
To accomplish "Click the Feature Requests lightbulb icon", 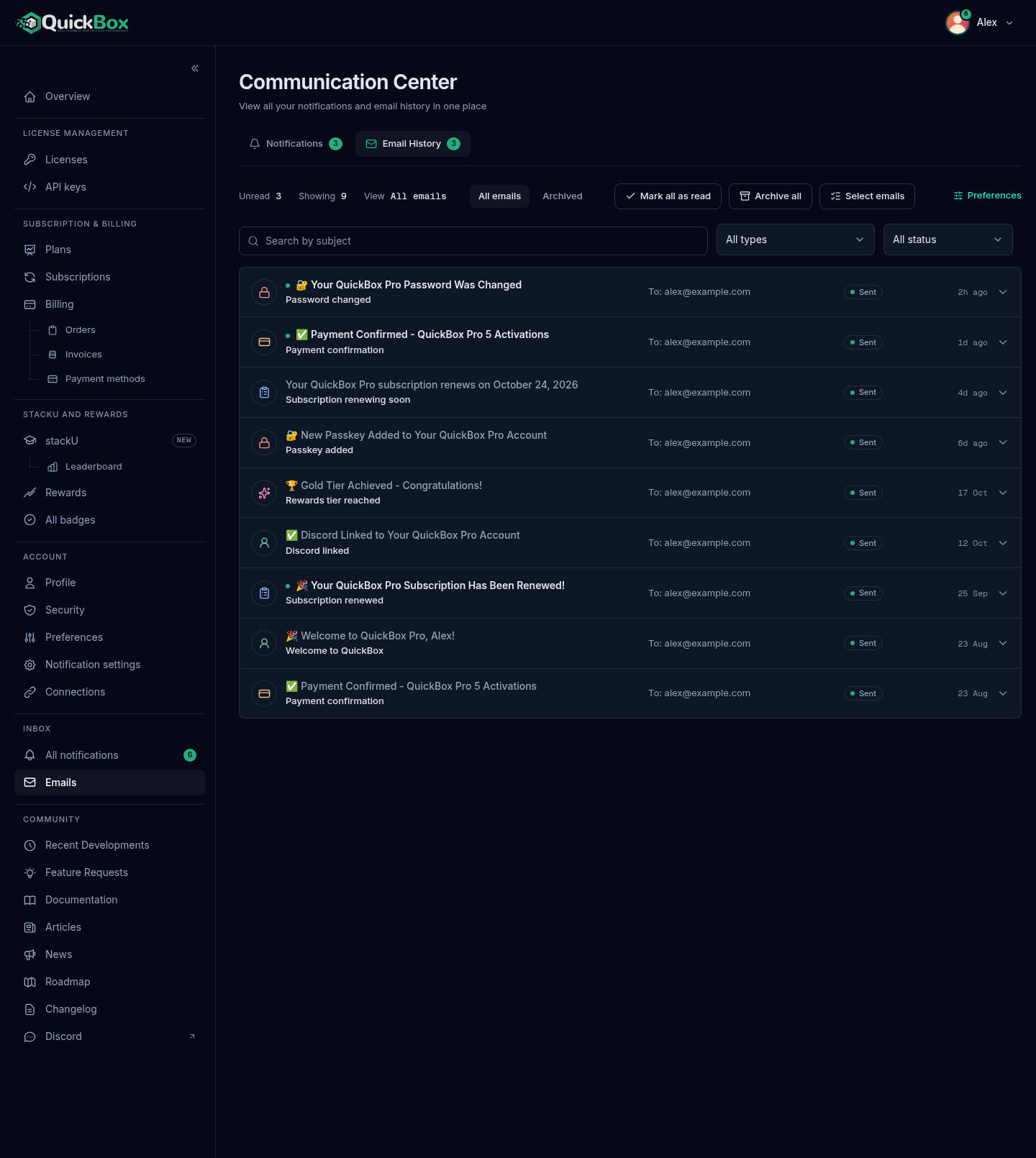I will point(29,872).
